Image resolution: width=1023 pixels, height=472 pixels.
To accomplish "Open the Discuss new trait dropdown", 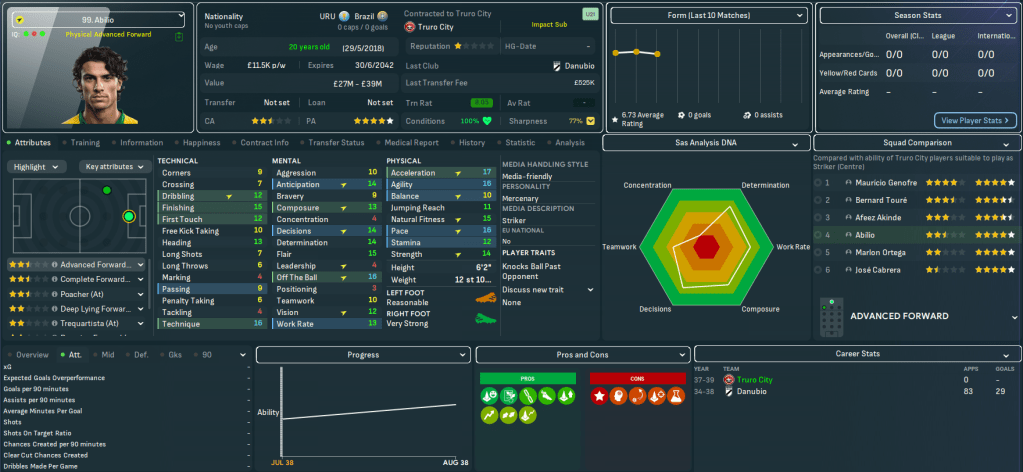I will click(548, 289).
